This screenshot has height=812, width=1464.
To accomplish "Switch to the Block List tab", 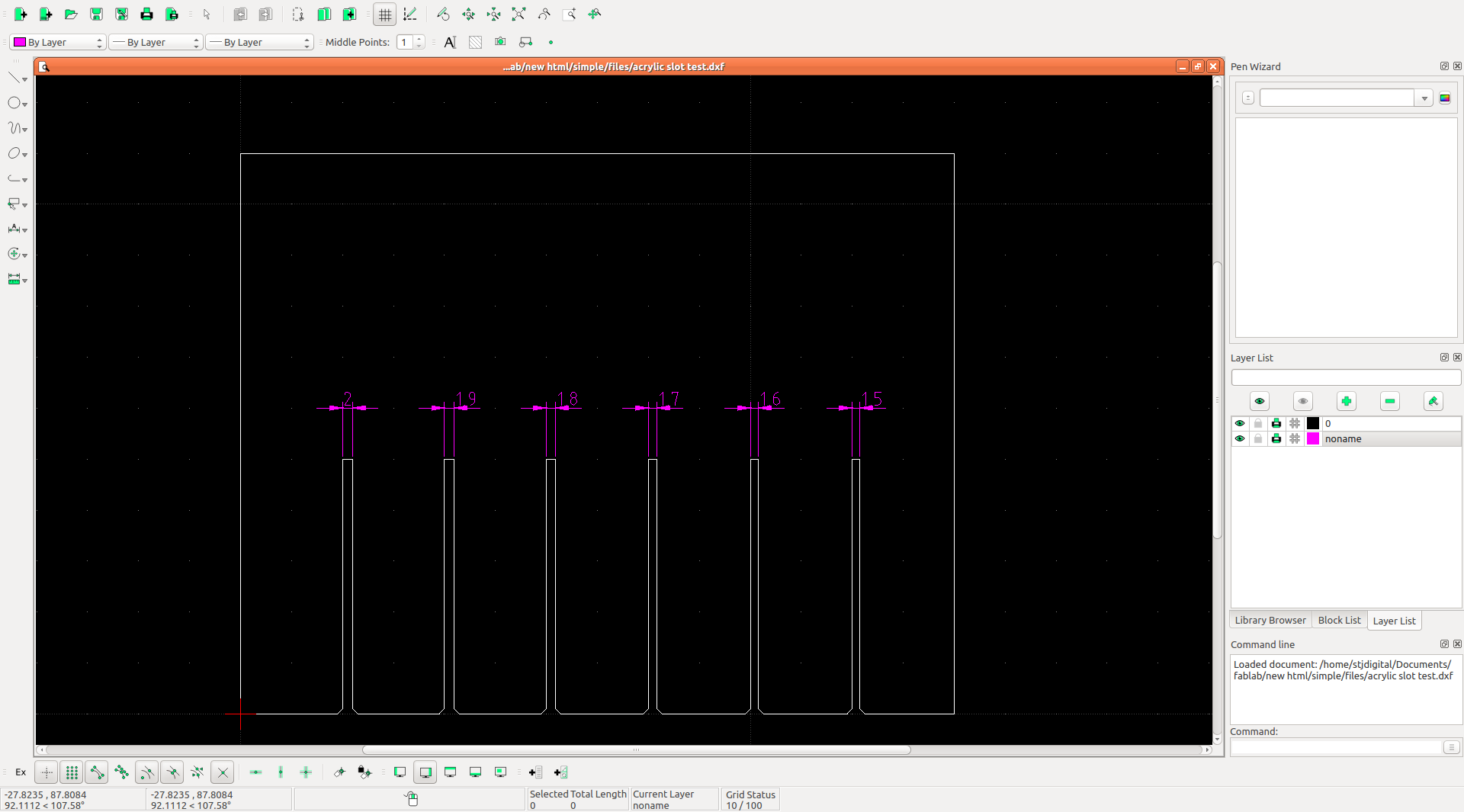I will 1339,620.
